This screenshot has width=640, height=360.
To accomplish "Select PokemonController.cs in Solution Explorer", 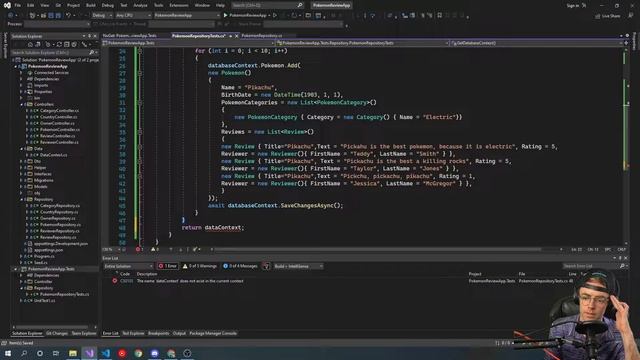I will 60,129.
